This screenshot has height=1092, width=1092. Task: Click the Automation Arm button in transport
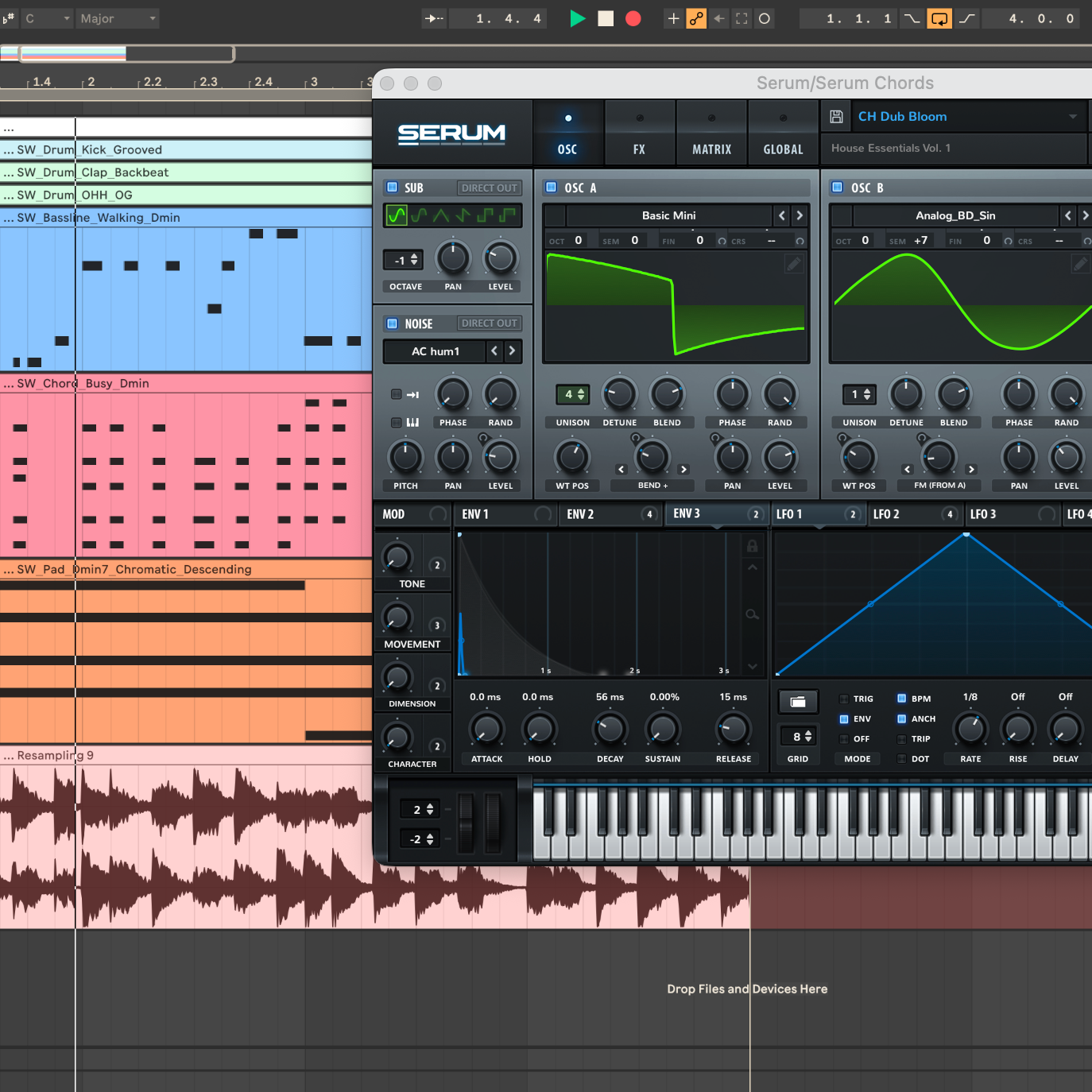click(696, 18)
